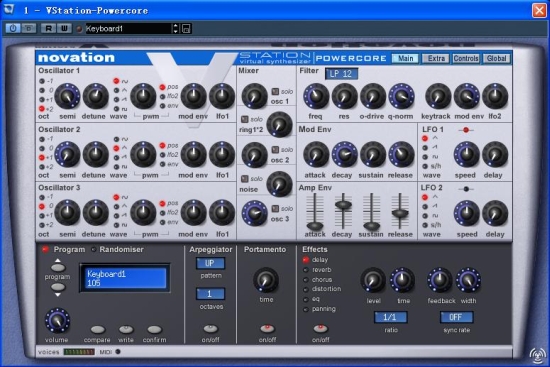Click the write button
The image size is (550, 367).
(126, 329)
